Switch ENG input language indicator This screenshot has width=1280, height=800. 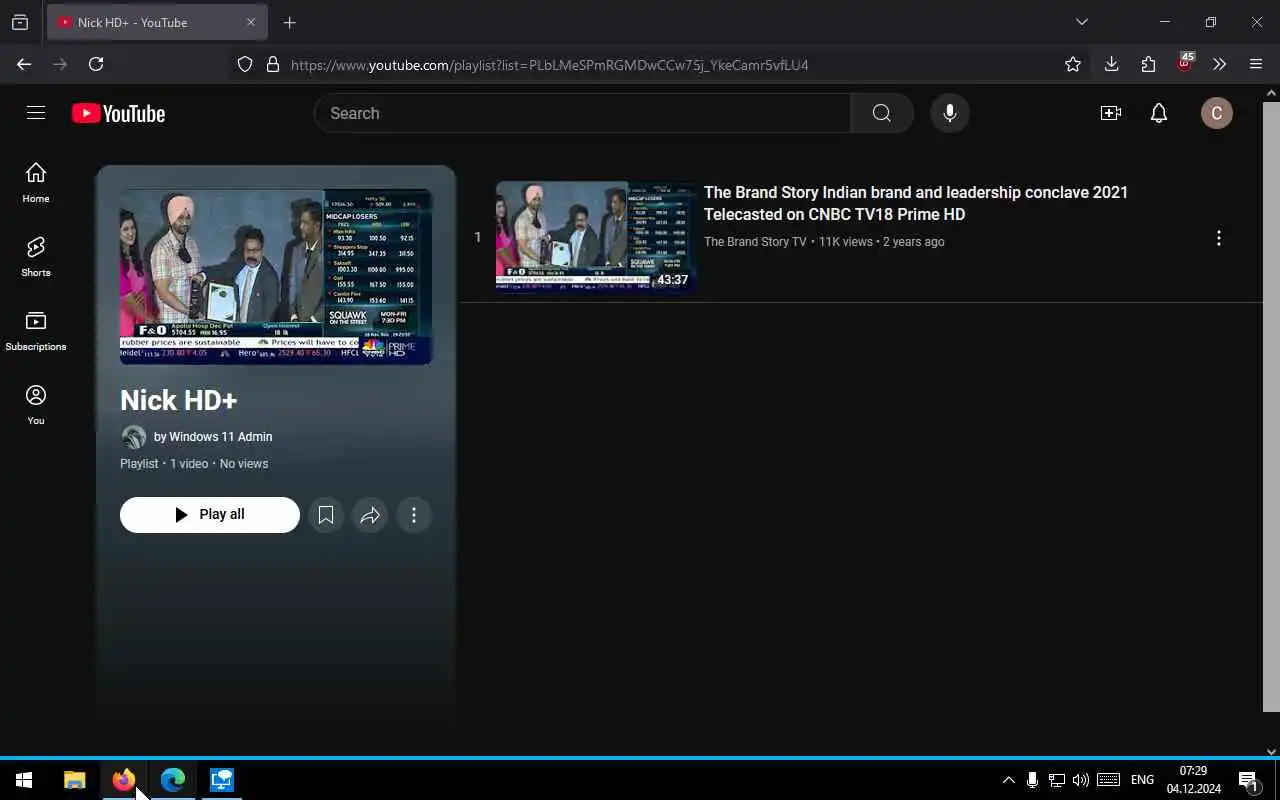(x=1142, y=780)
